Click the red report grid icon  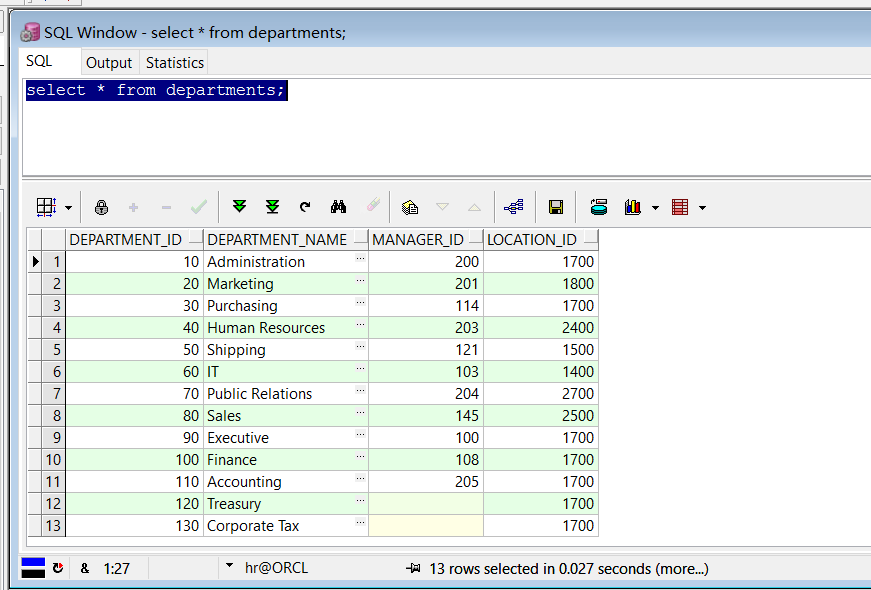tap(680, 207)
